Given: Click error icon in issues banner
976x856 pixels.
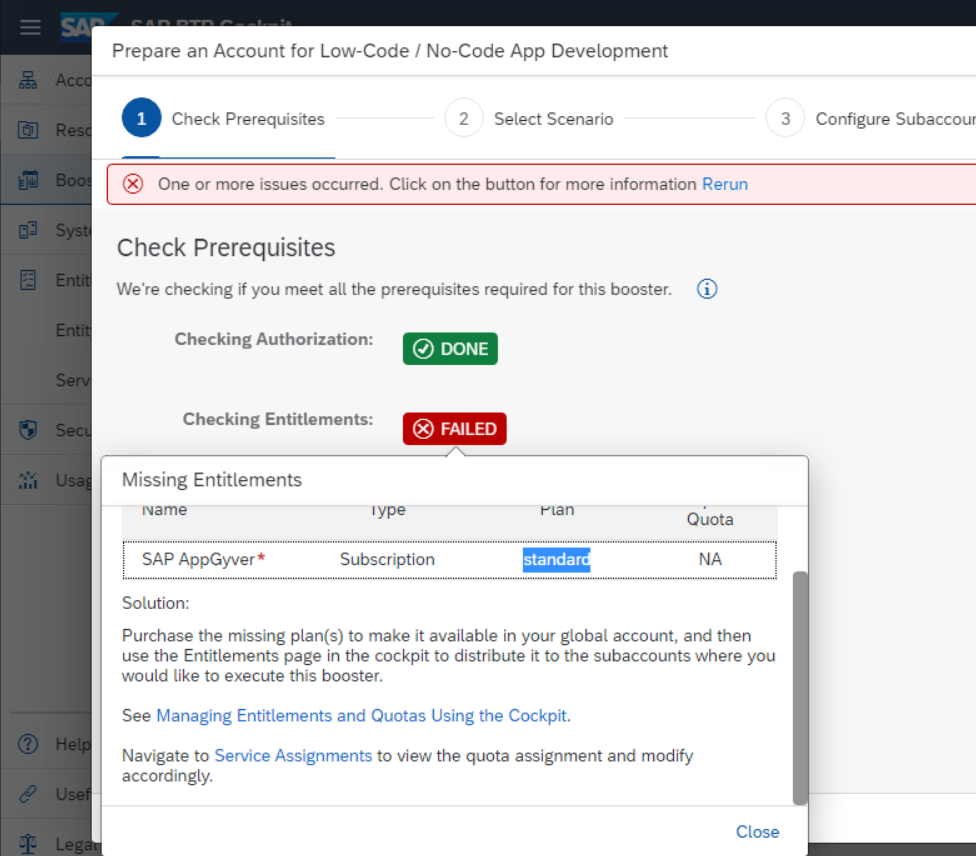Looking at the screenshot, I should (x=133, y=184).
